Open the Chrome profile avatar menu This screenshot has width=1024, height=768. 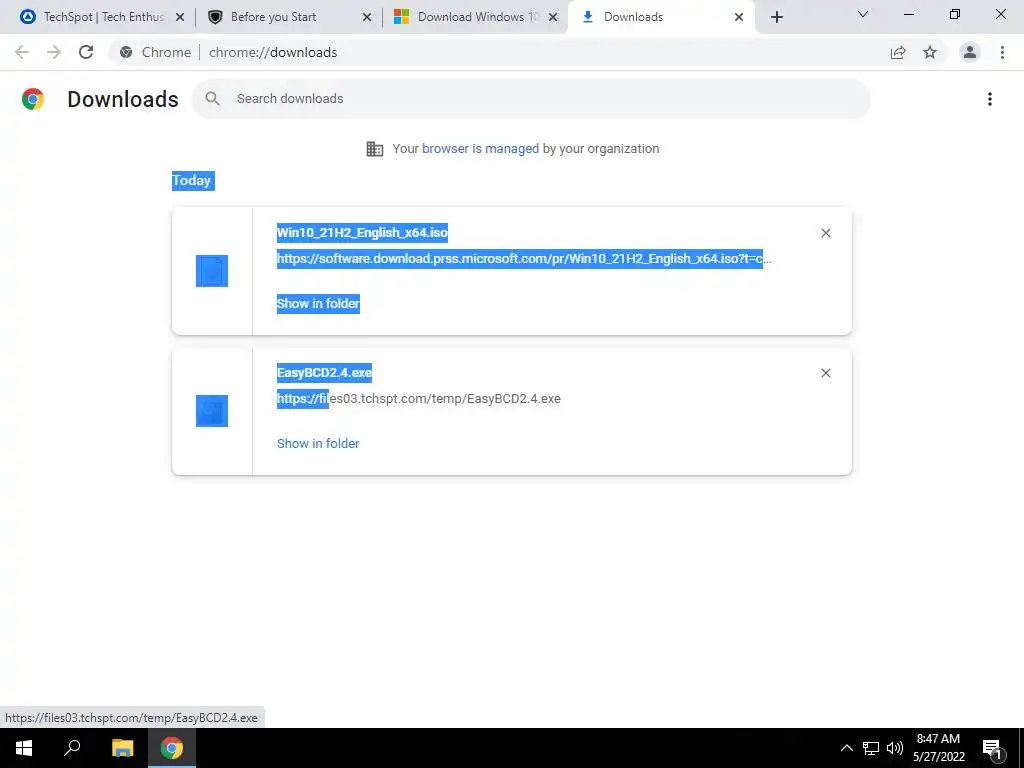(x=970, y=52)
